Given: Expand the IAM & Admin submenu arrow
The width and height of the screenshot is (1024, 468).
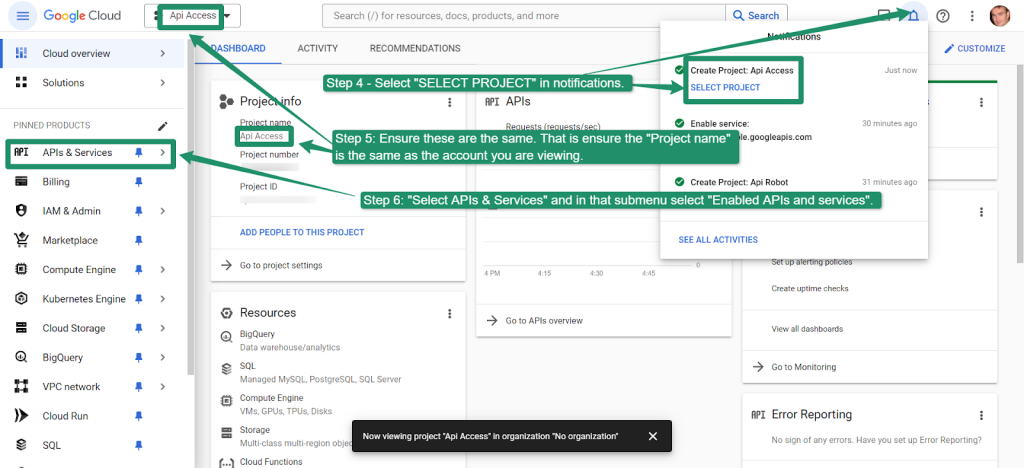Looking at the screenshot, I should [162, 211].
